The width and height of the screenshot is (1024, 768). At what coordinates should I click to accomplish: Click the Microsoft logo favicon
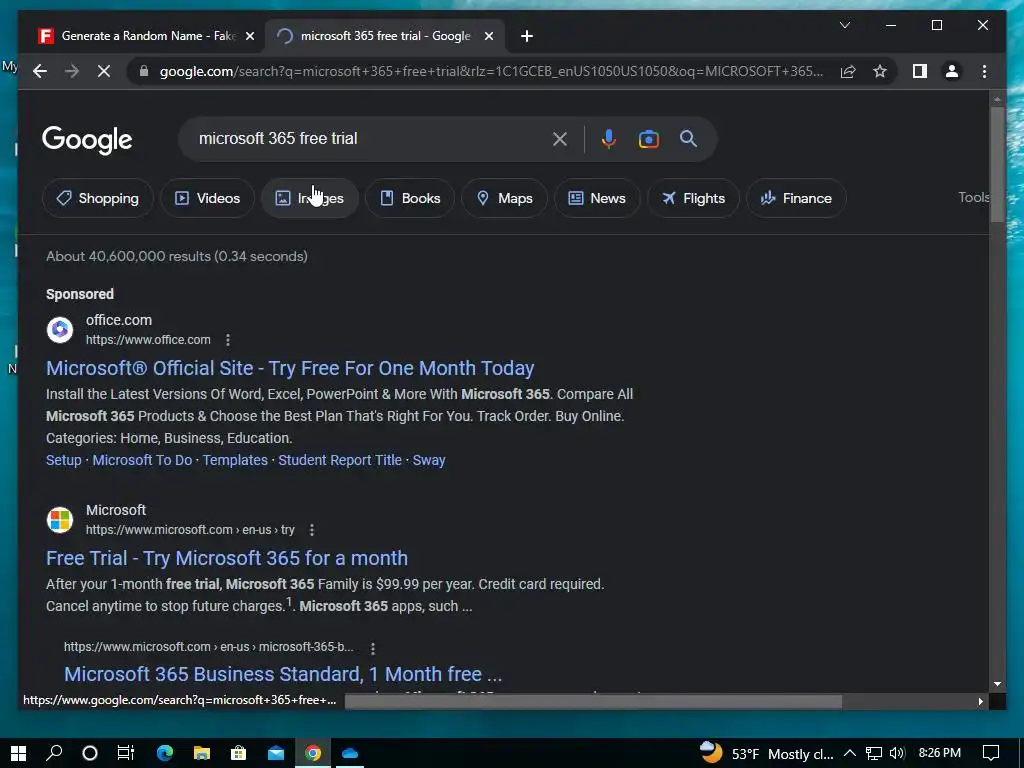60,520
